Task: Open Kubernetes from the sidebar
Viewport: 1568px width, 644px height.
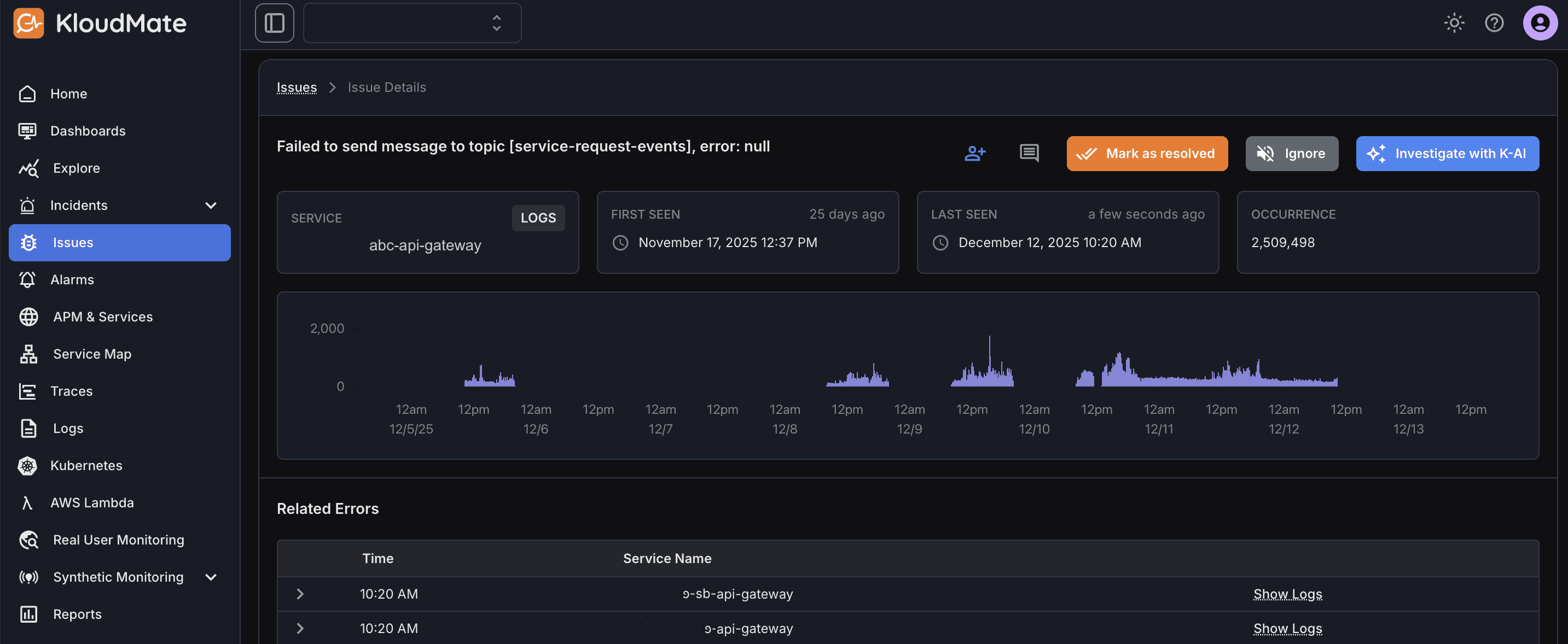Action: [86, 465]
